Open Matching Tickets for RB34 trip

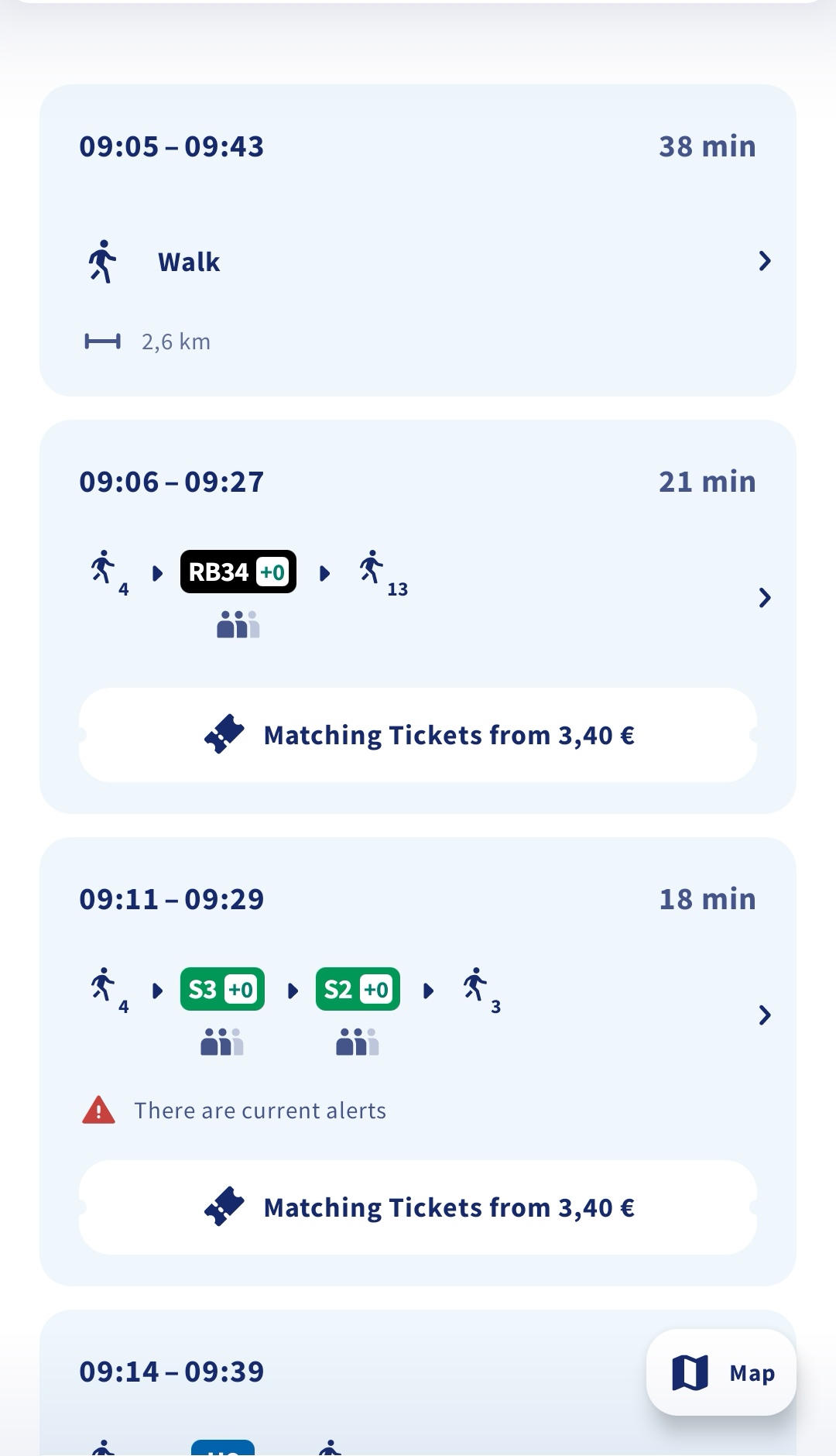tap(418, 735)
